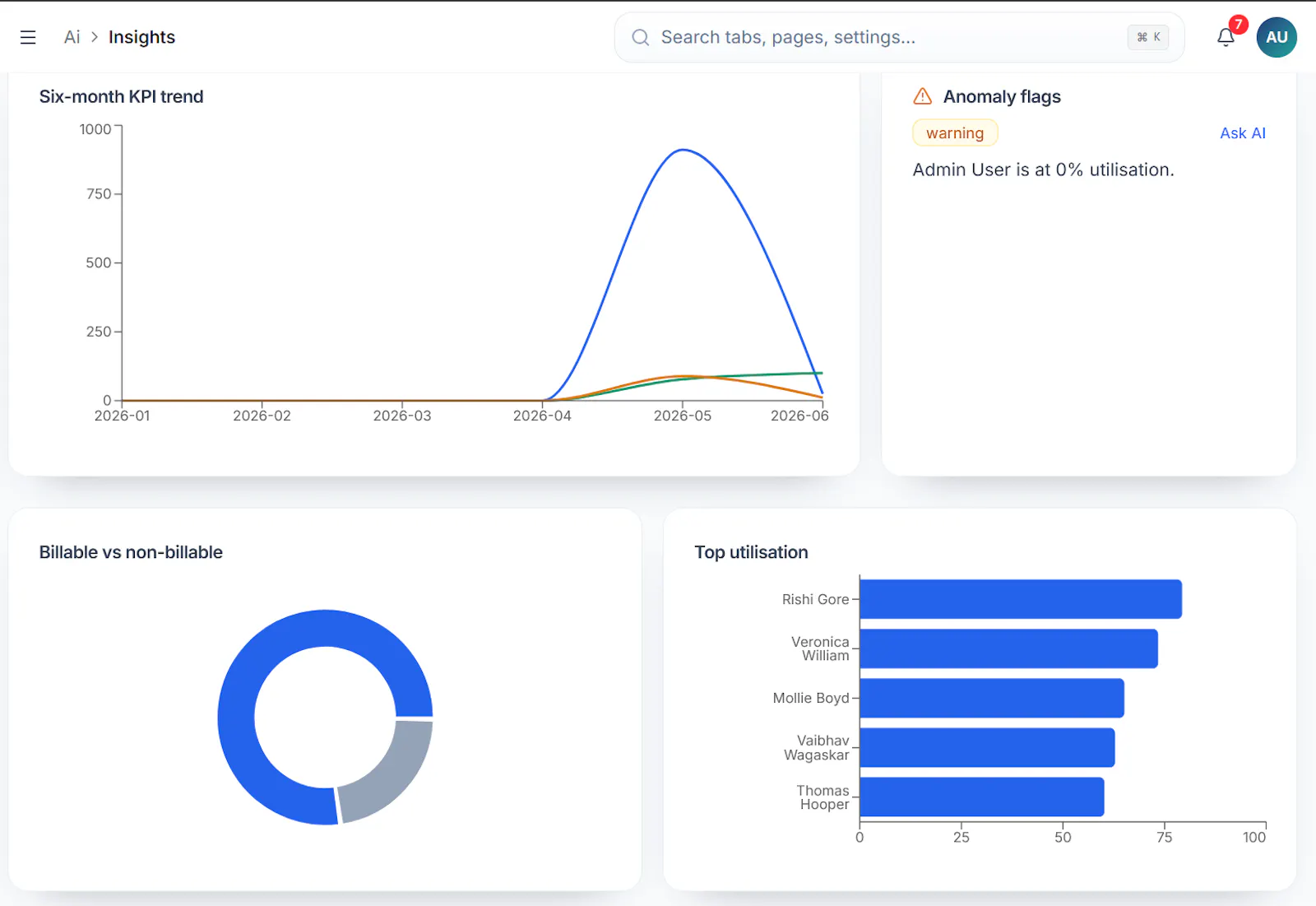Open the notifications bell

[1226, 37]
